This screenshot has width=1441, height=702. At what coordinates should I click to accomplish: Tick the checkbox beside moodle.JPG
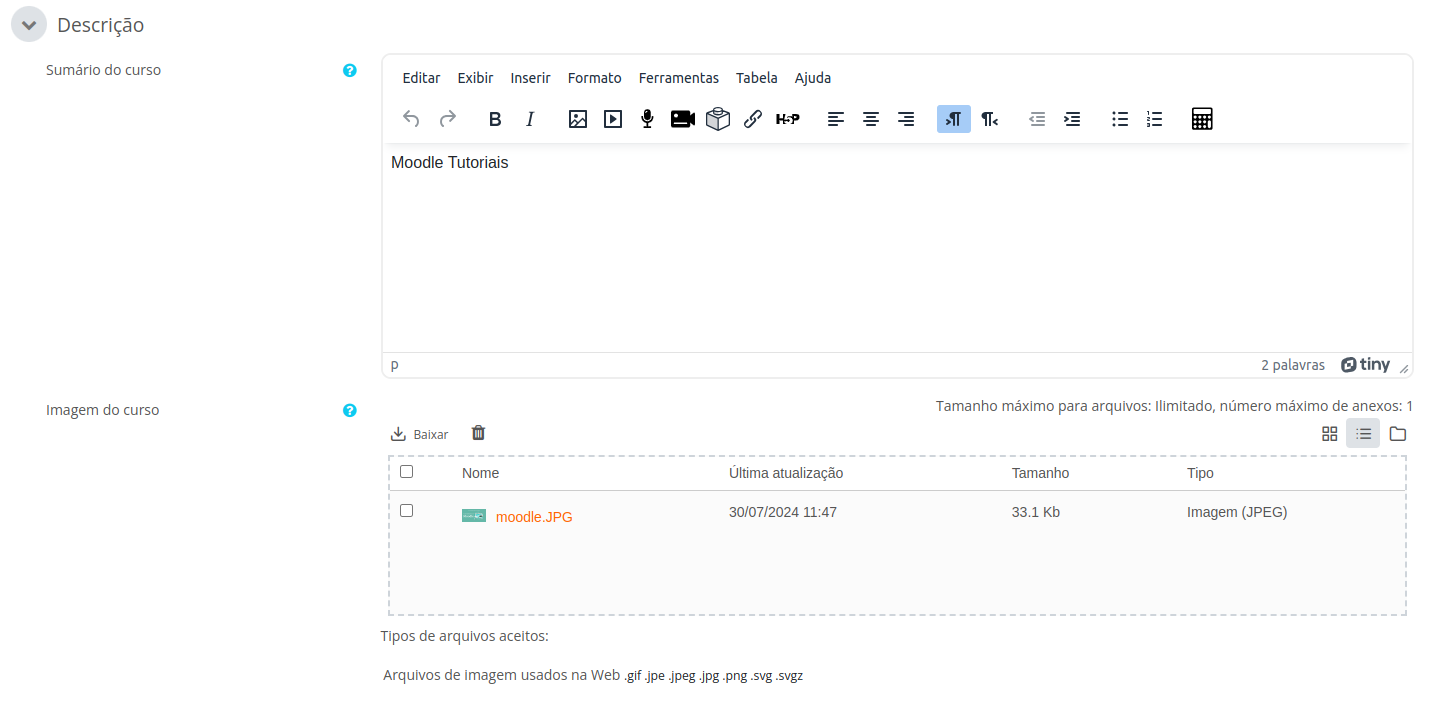[406, 511]
